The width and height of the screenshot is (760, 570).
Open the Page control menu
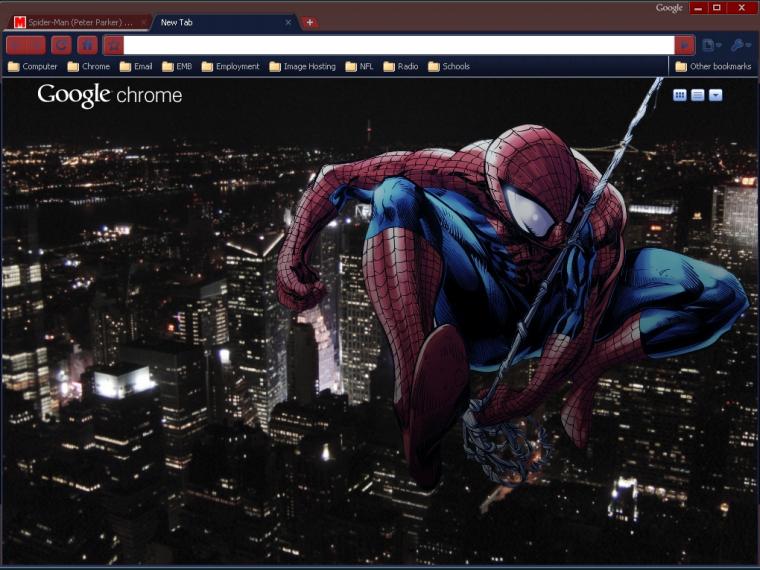pyautogui.click(x=712, y=46)
